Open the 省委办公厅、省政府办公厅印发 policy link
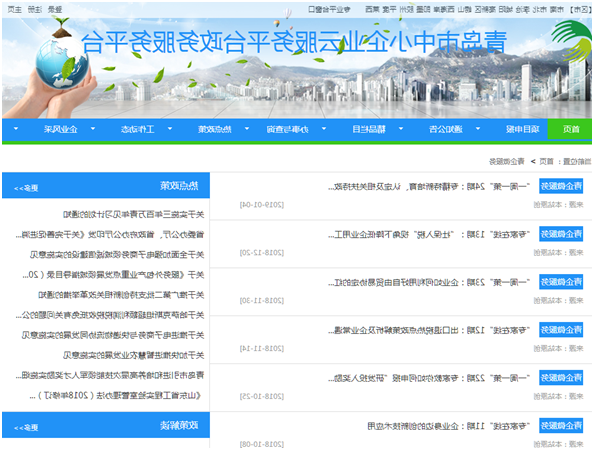 tap(110, 235)
